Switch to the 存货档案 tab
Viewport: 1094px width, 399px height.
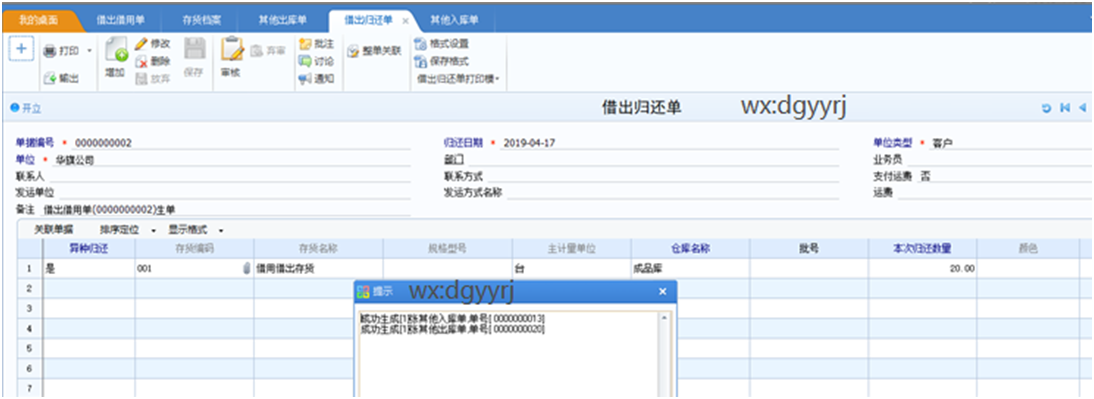(x=202, y=20)
